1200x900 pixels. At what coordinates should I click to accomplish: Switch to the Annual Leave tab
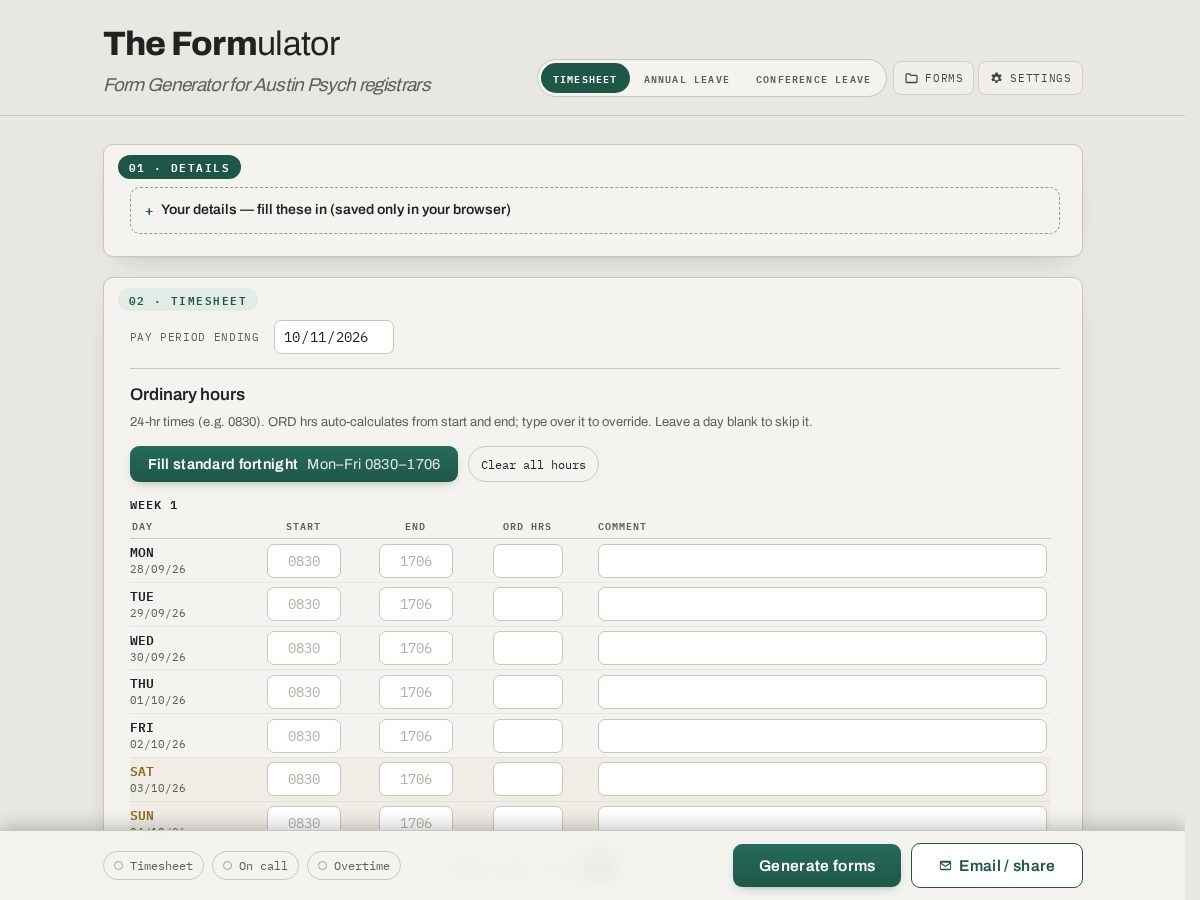[687, 78]
